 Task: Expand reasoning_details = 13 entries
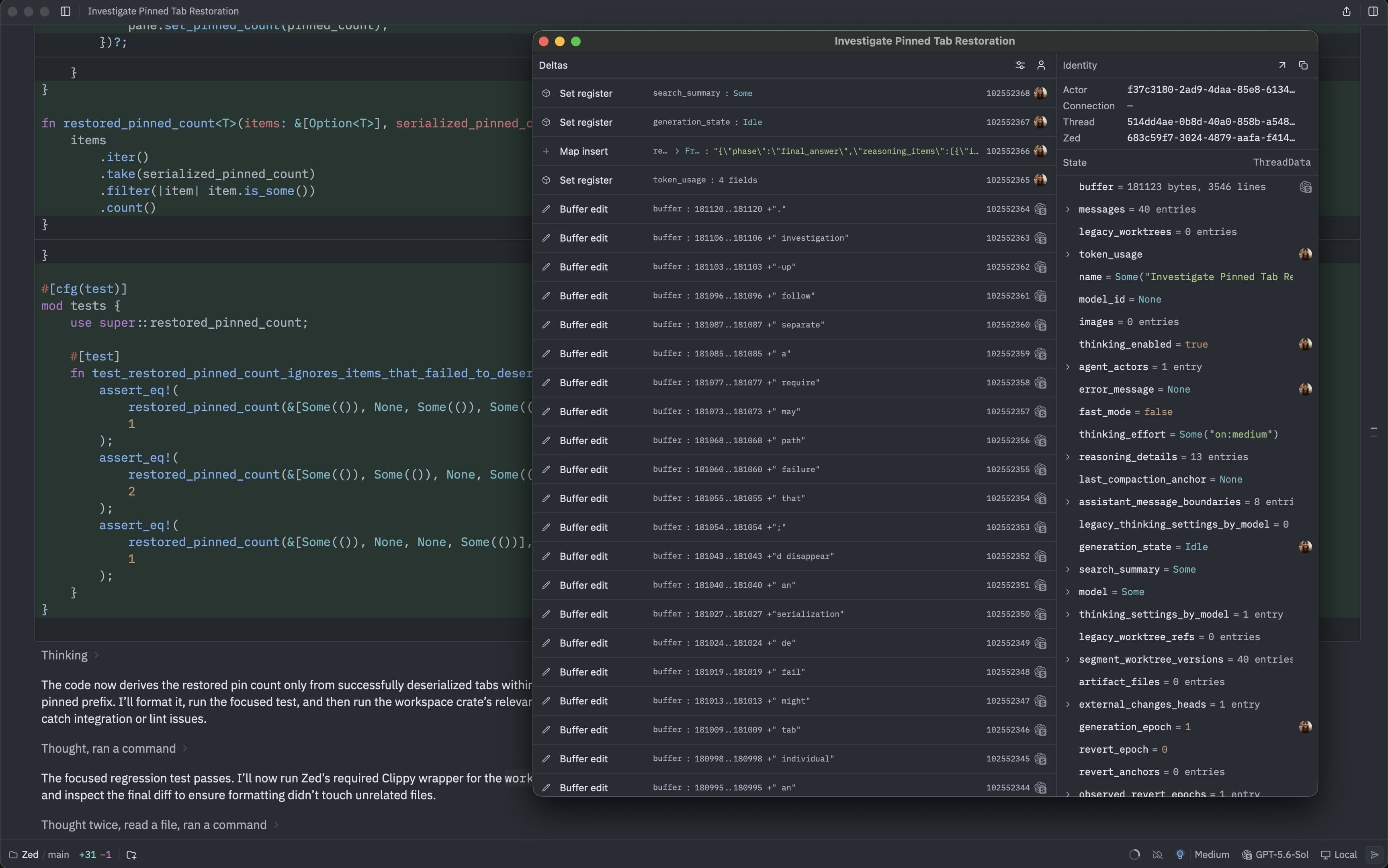pos(1068,457)
